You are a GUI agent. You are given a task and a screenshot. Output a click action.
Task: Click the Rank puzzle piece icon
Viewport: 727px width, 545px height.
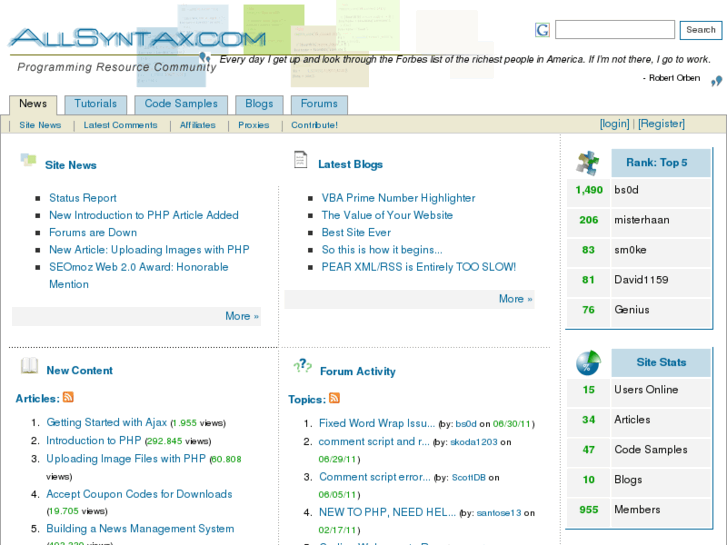[587, 163]
